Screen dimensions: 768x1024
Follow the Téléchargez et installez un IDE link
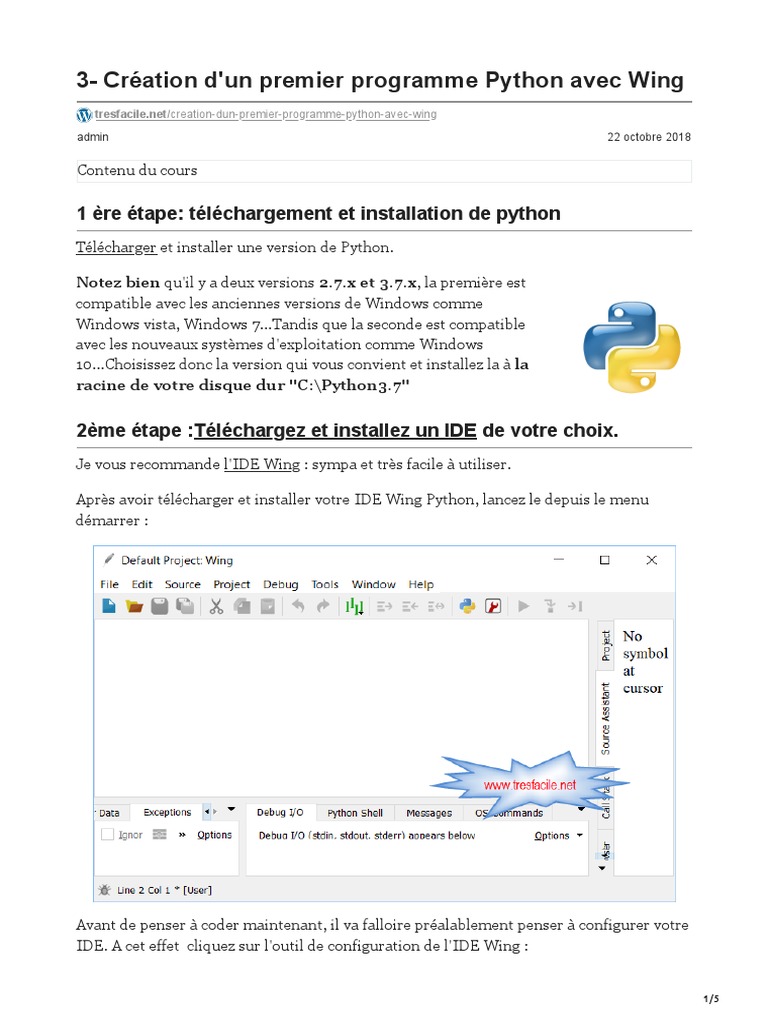[335, 430]
